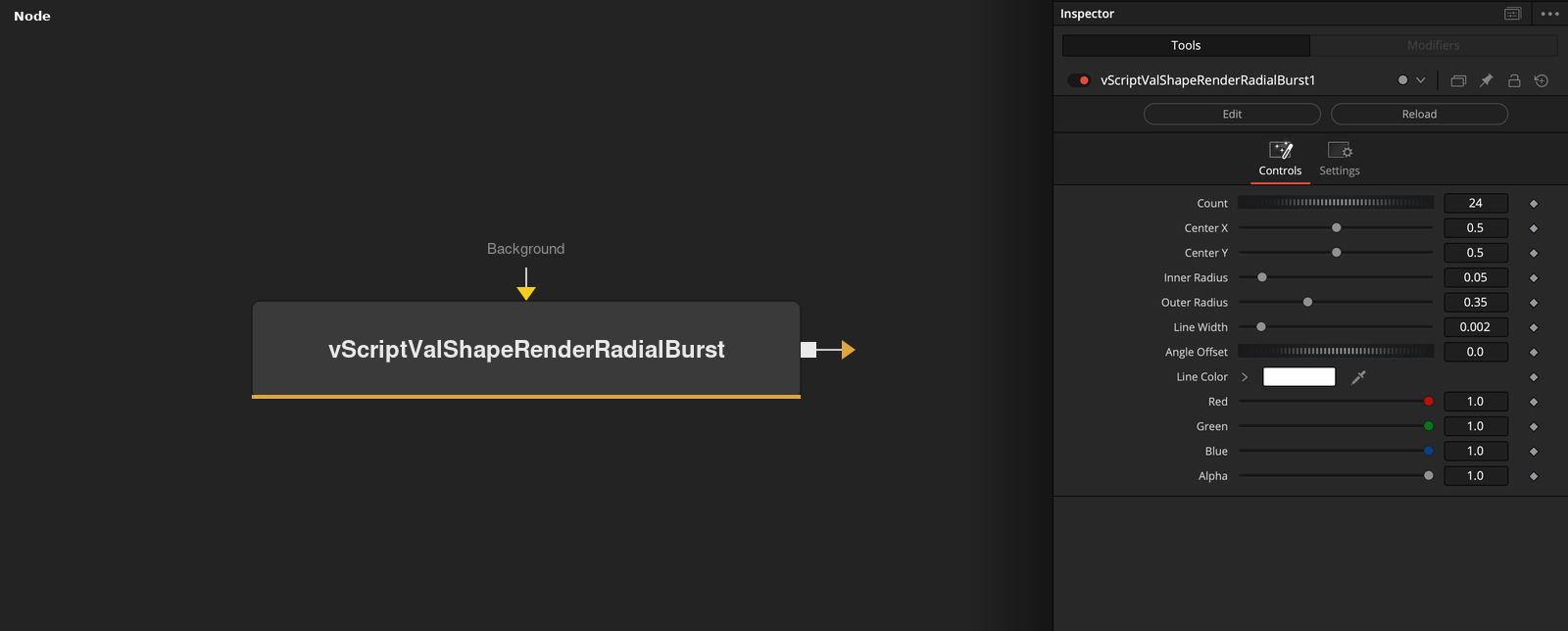The image size is (1568, 631).
Task: Click the Center X slider handle
Action: (1337, 227)
